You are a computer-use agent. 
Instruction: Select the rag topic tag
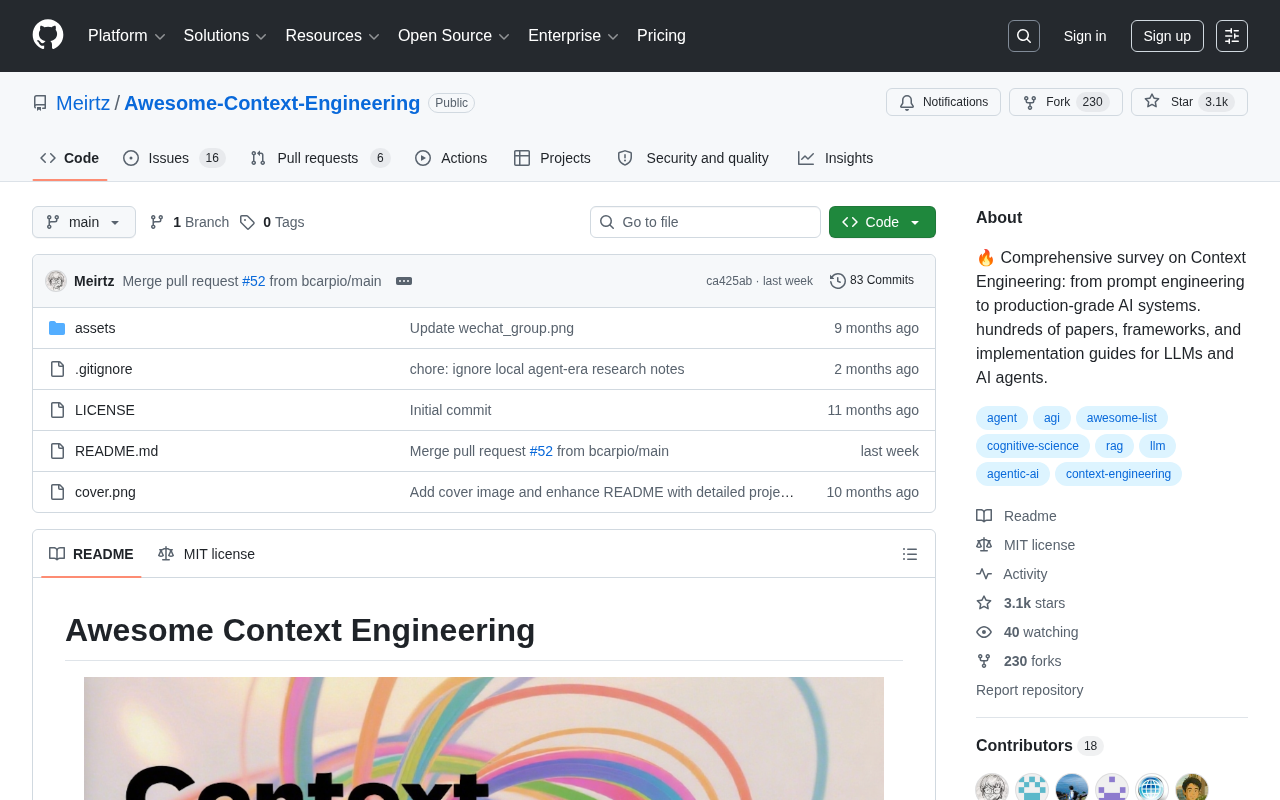(1115, 446)
